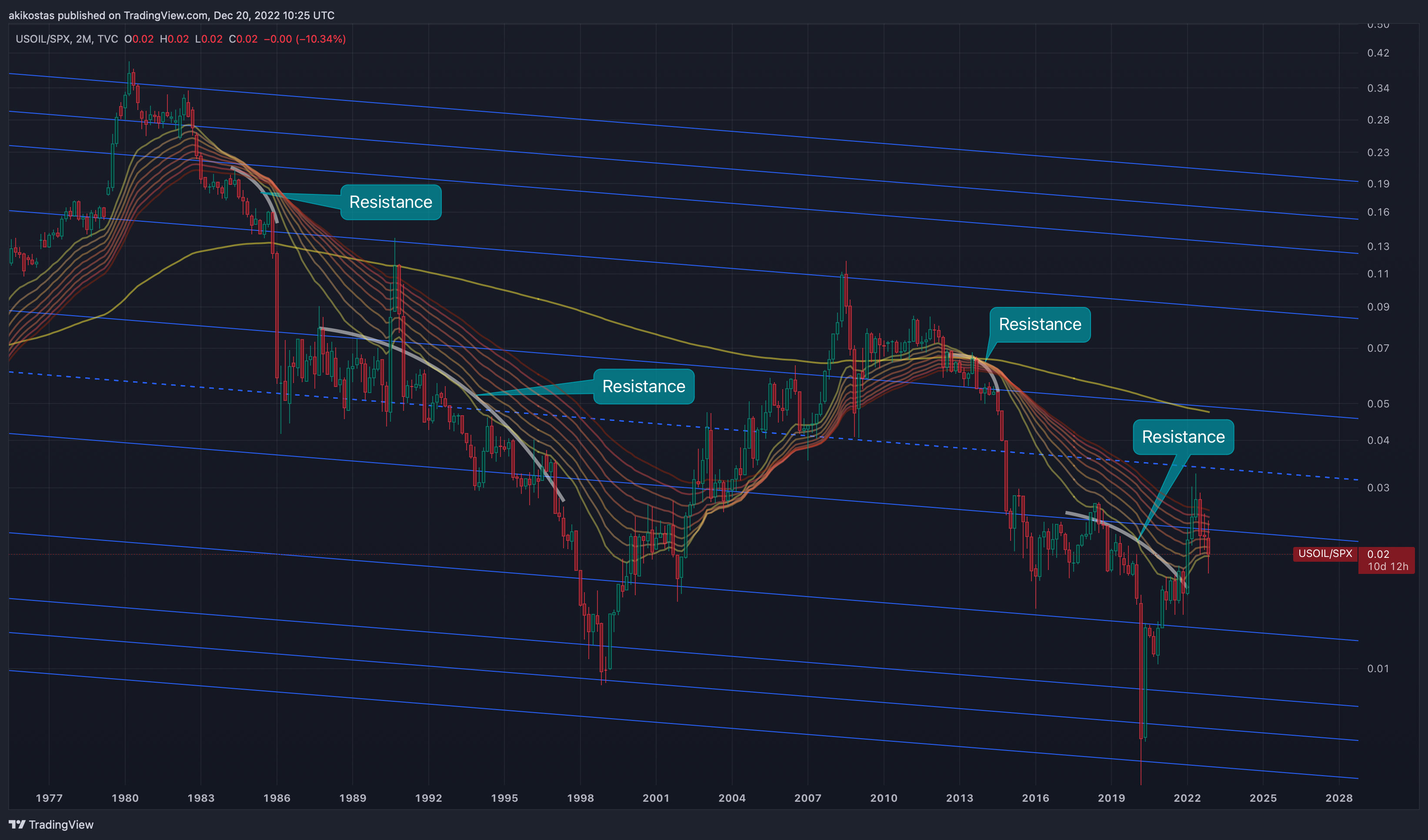
Task: Click the -10.34% change value in the legend
Action: (321, 39)
